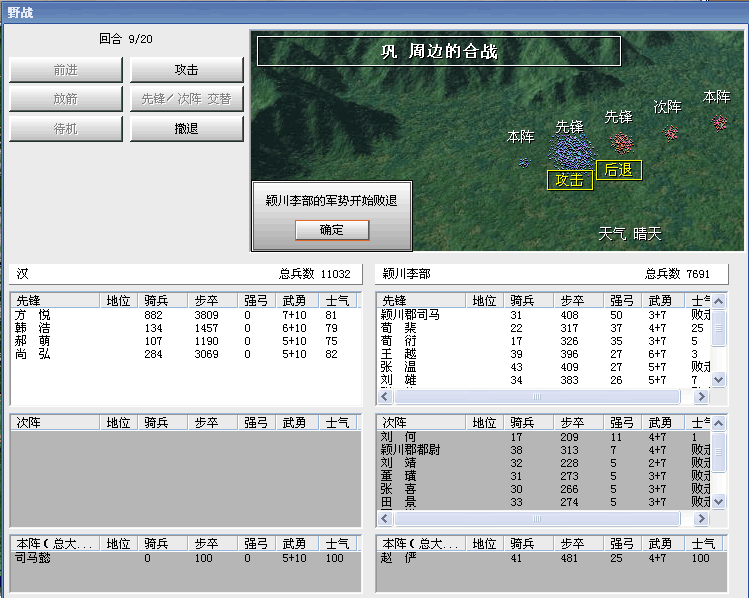Click 士气 header in Han 先锋 table
The width and height of the screenshot is (749, 598).
[337, 300]
